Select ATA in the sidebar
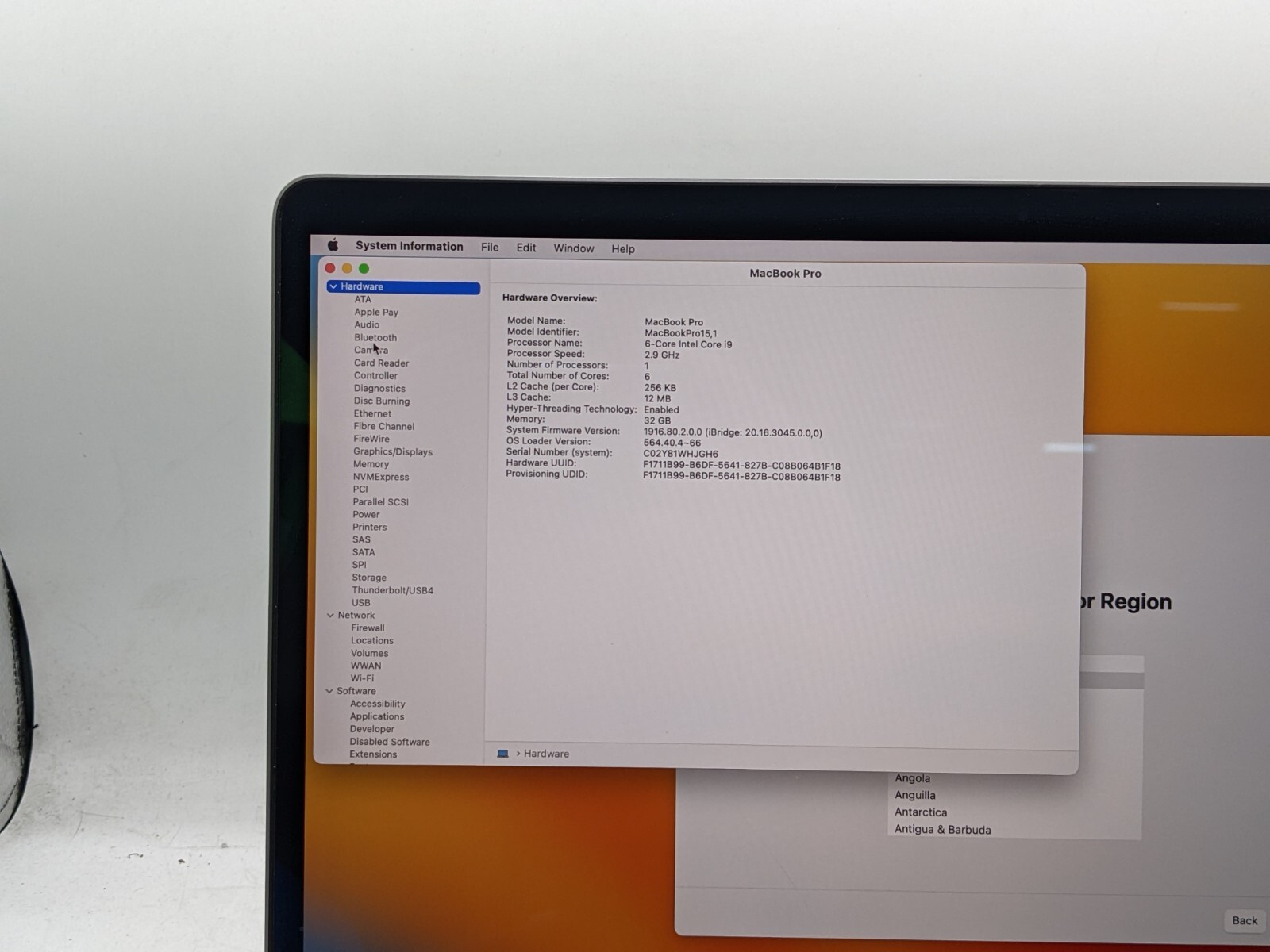This screenshot has width=1270, height=952. point(363,299)
